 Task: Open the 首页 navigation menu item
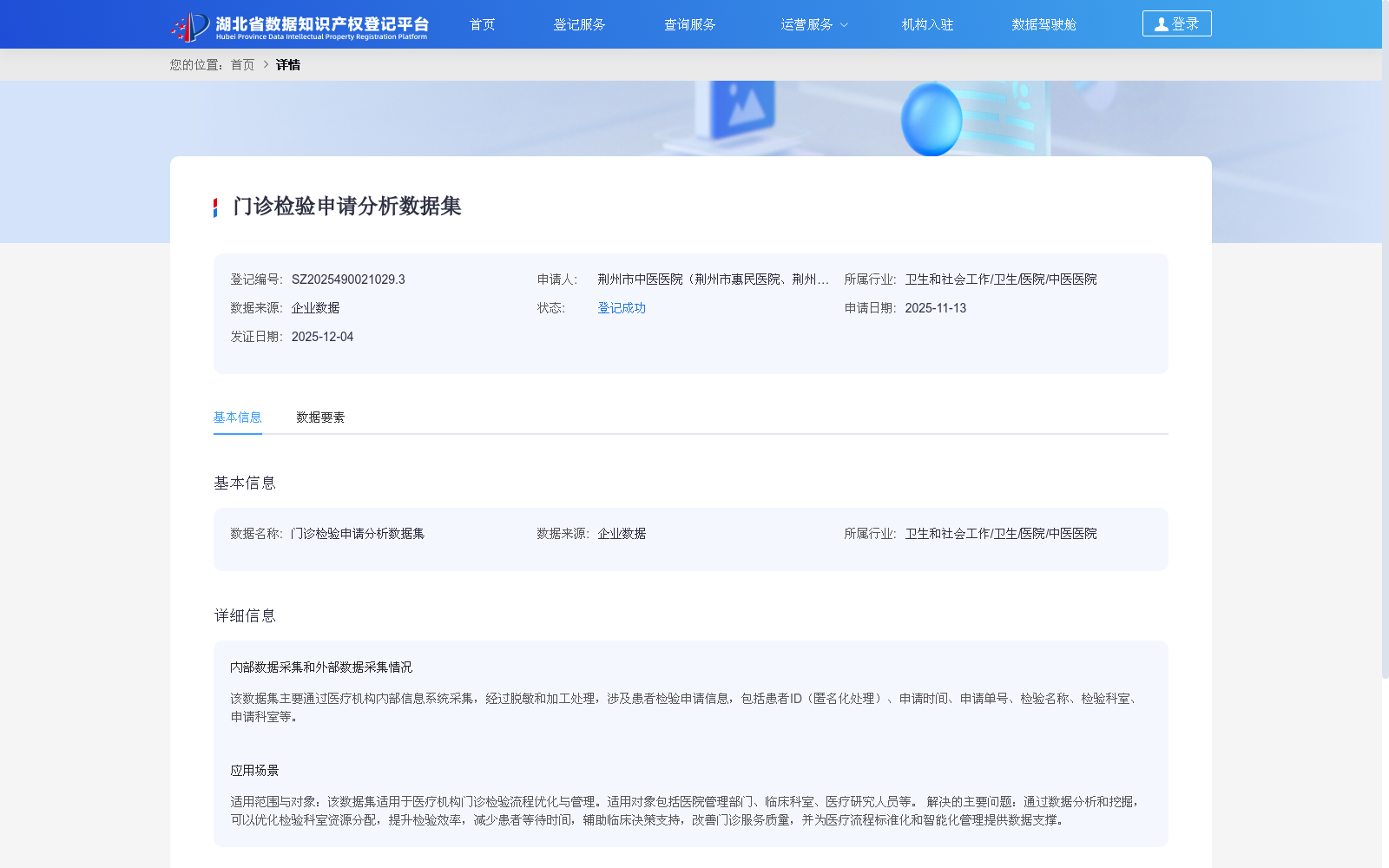click(x=482, y=24)
